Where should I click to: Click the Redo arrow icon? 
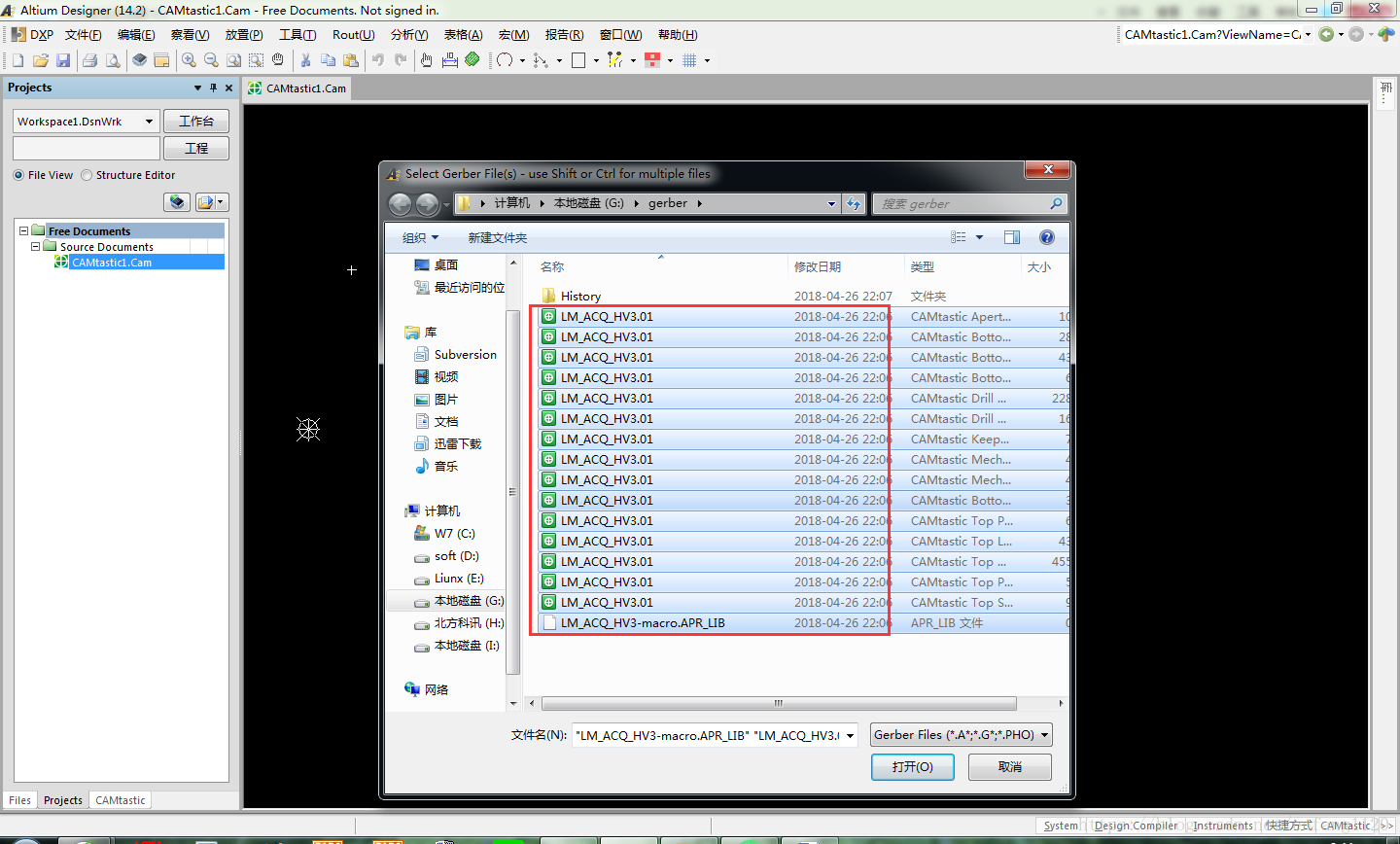pyautogui.click(x=401, y=60)
